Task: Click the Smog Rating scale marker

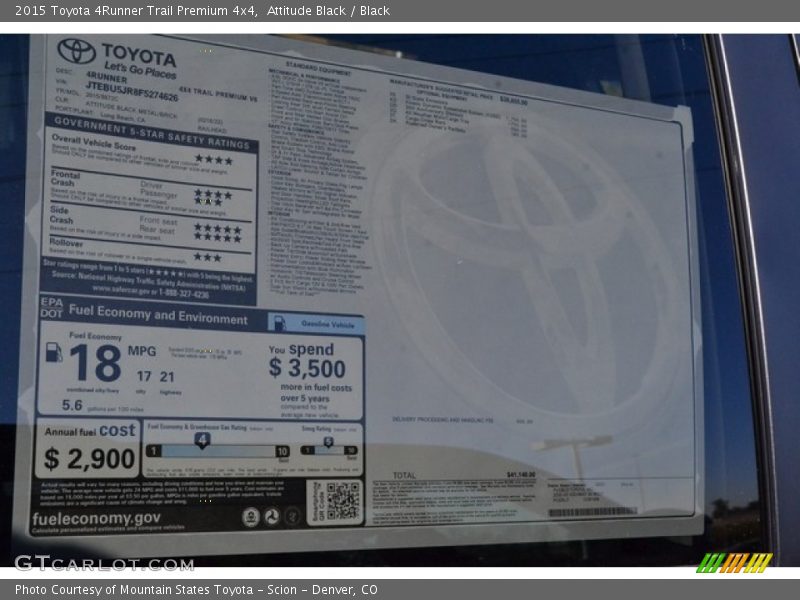Action: tap(327, 442)
